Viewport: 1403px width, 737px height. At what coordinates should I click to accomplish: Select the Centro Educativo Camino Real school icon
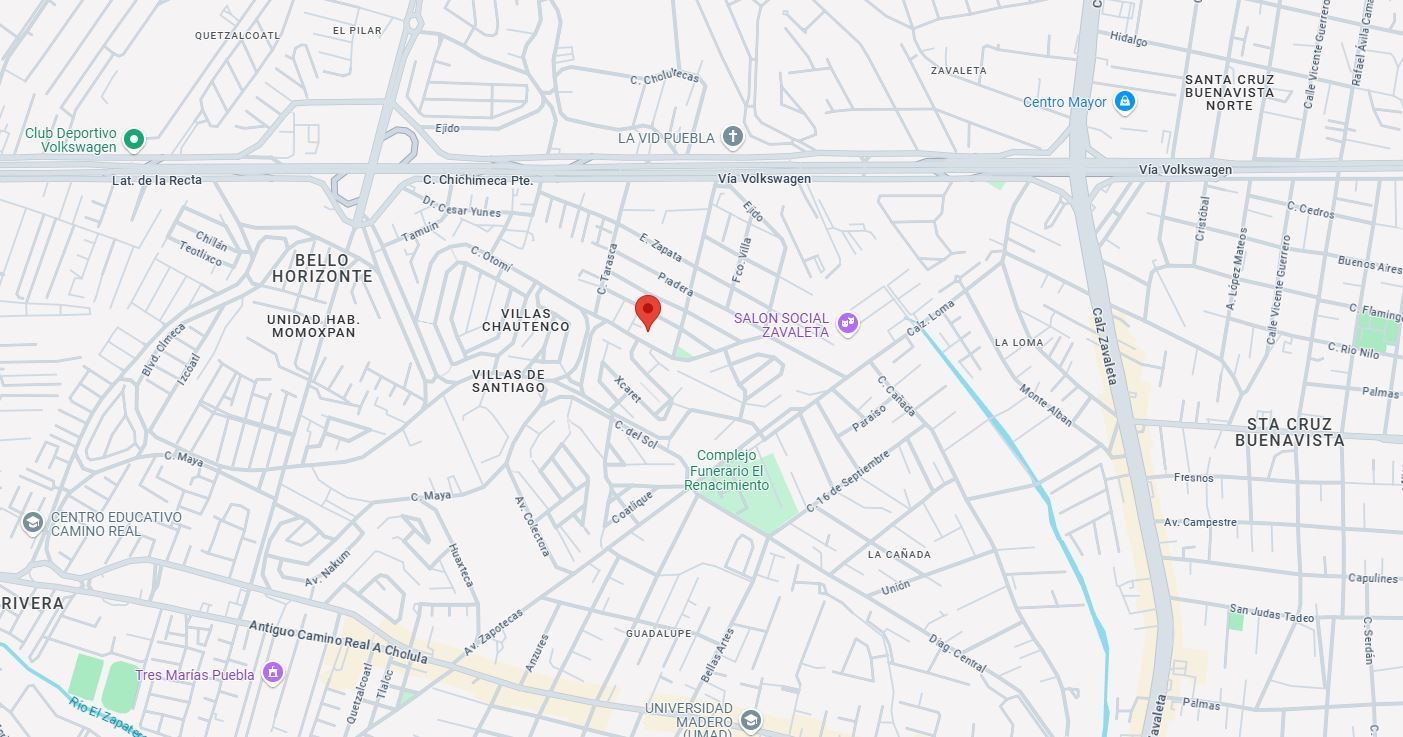(x=33, y=523)
